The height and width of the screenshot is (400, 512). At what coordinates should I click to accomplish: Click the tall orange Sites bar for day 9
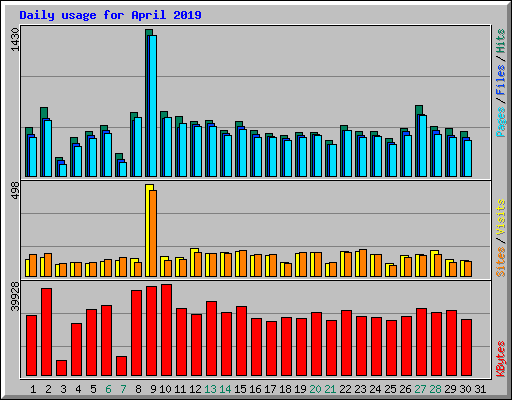(153, 233)
